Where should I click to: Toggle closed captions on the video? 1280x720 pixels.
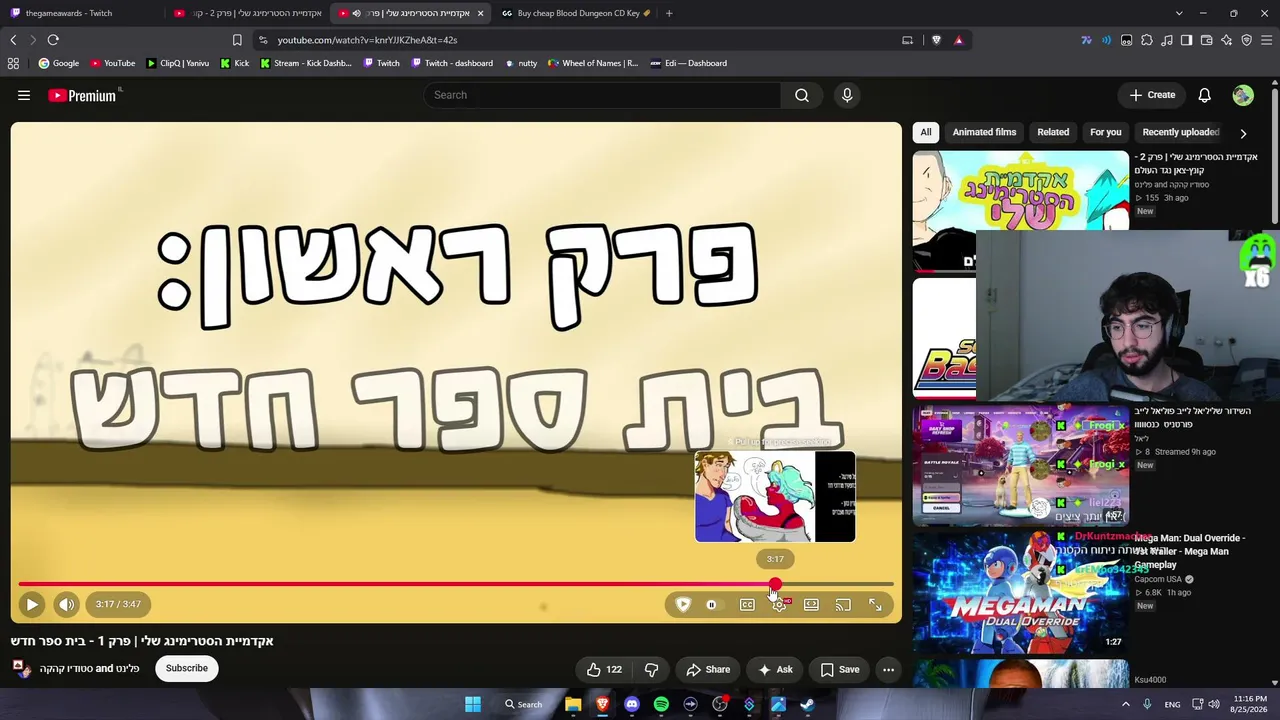tap(747, 604)
